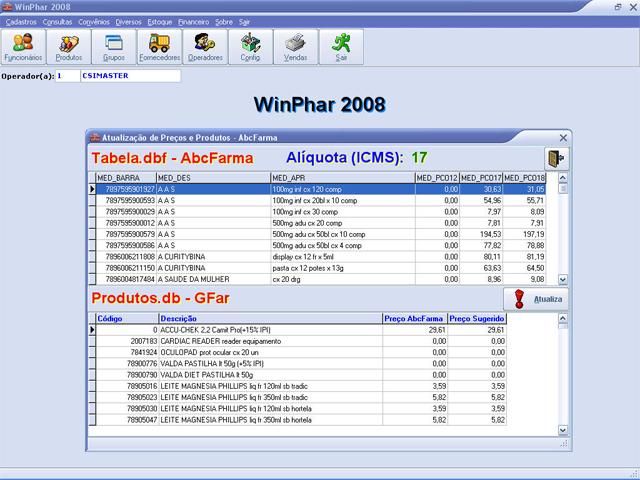Select A CURITYBINA pasta cx 12 potes row

click(317, 268)
